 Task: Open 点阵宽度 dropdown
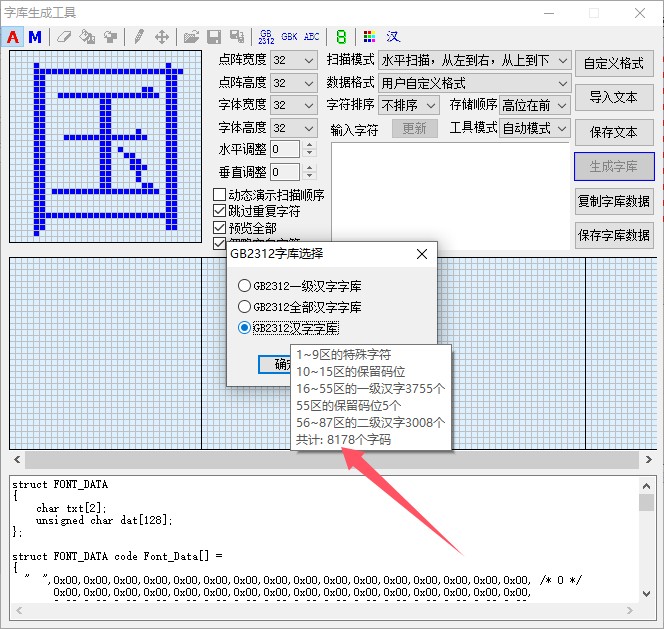pos(294,60)
